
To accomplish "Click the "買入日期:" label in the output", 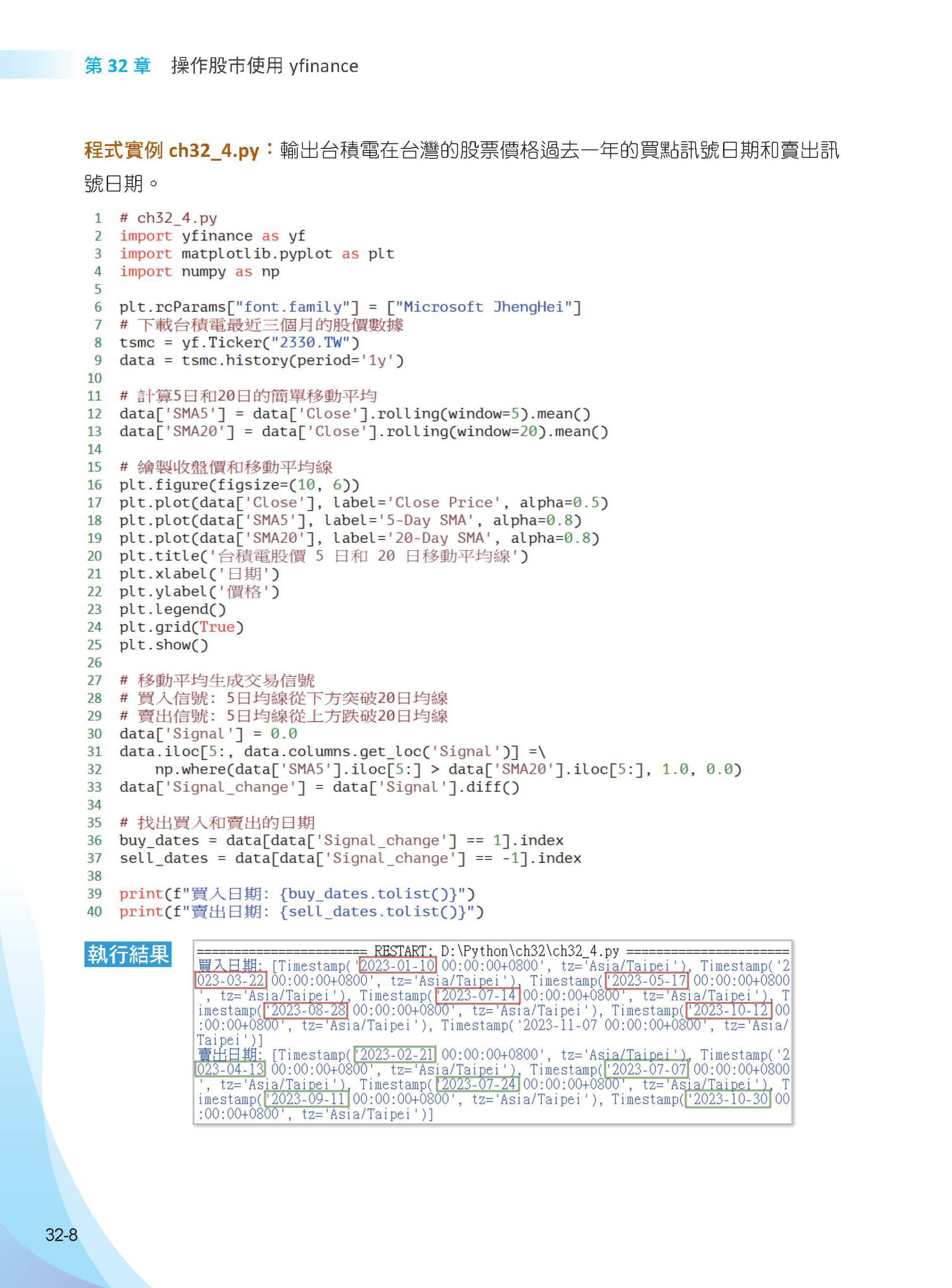I will (230, 966).
